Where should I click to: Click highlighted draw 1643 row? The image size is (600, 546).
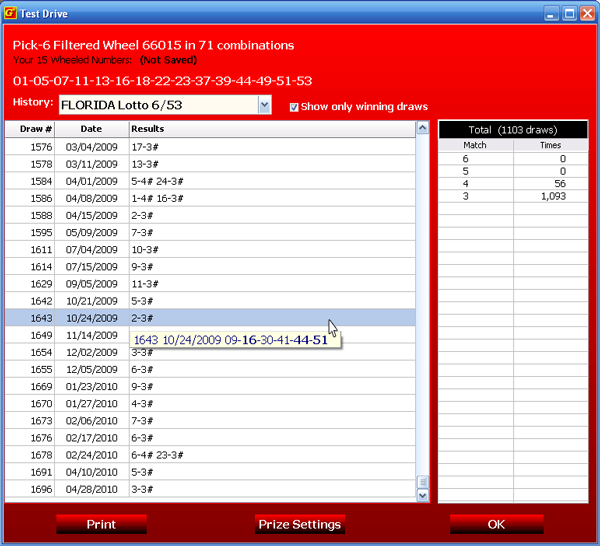tap(210, 318)
